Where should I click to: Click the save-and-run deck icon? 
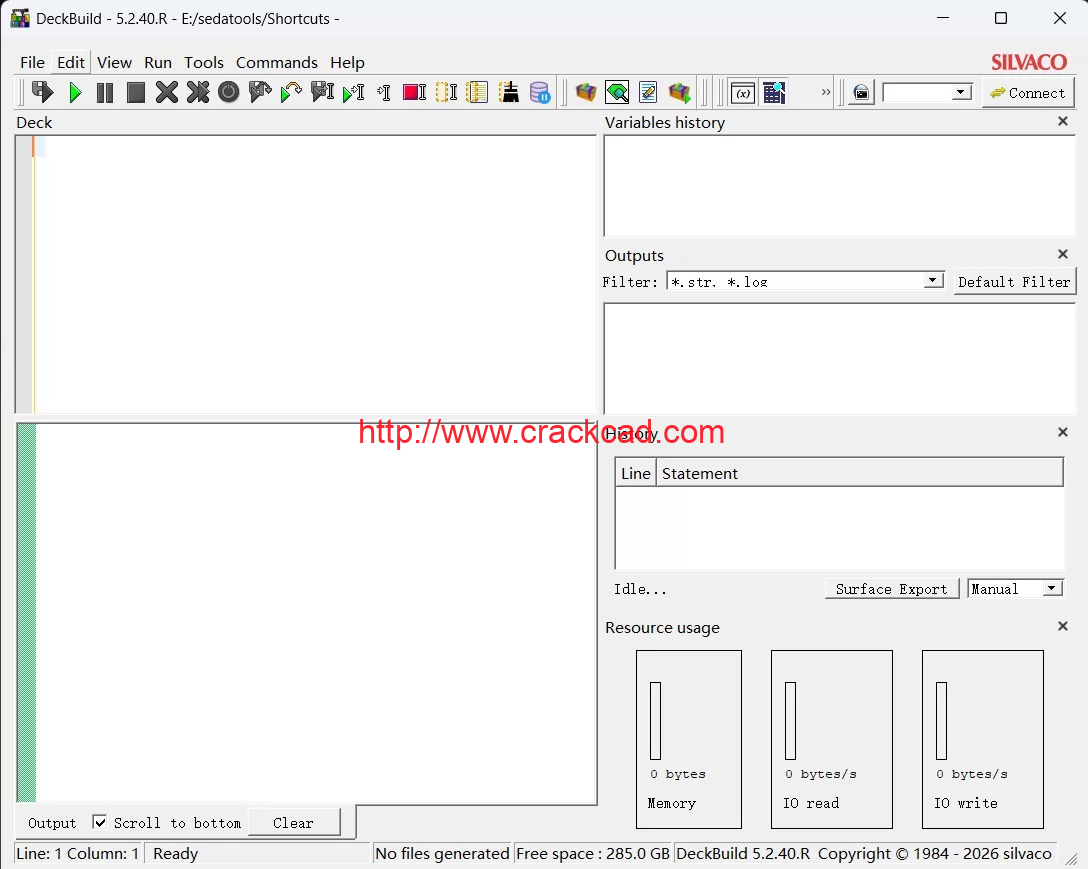(x=43, y=92)
